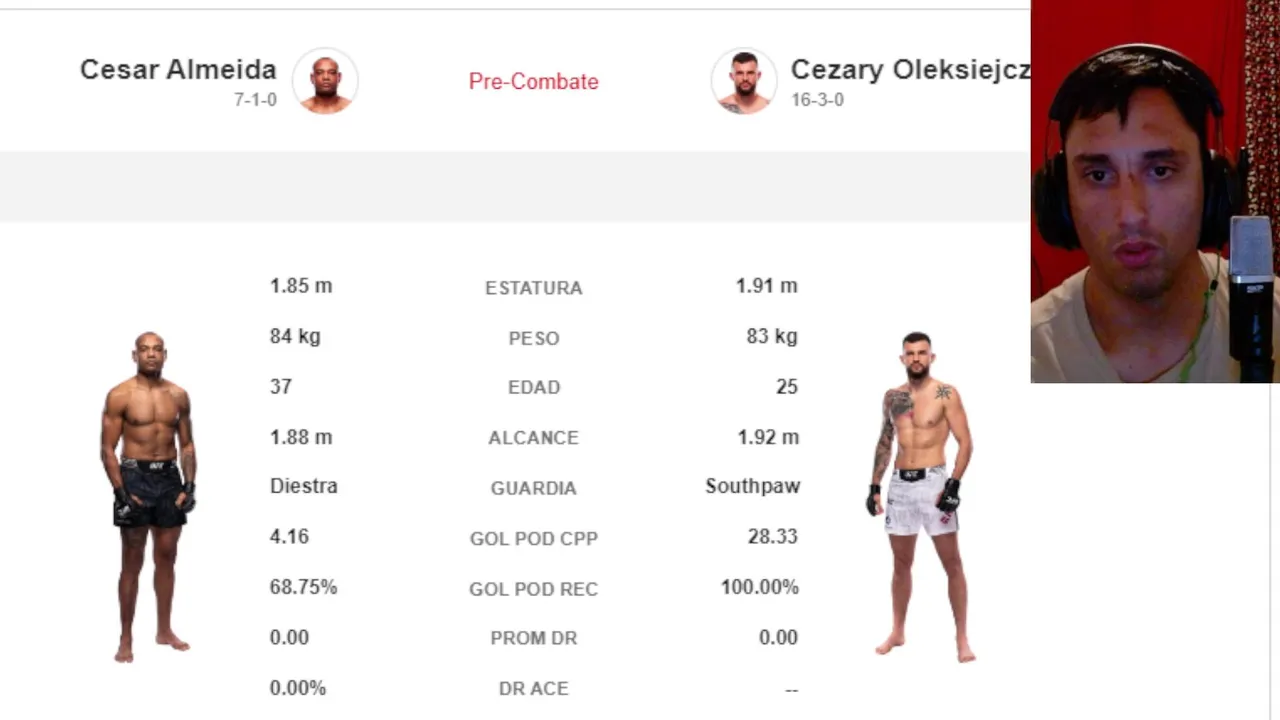Click the GUARDIA stat label
Screen dimensions: 1280x720
[533, 488]
